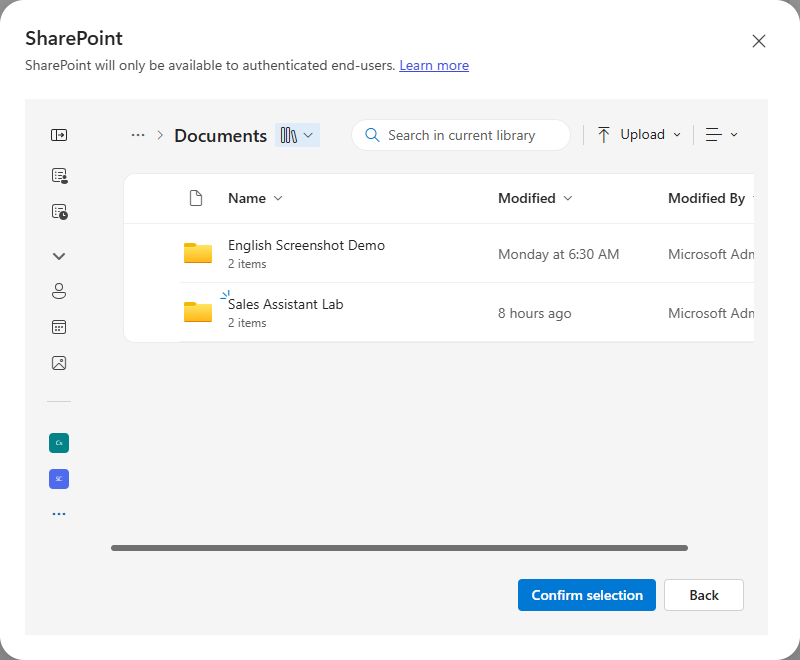
Task: Open the teal site tile
Action: [x=59, y=443]
